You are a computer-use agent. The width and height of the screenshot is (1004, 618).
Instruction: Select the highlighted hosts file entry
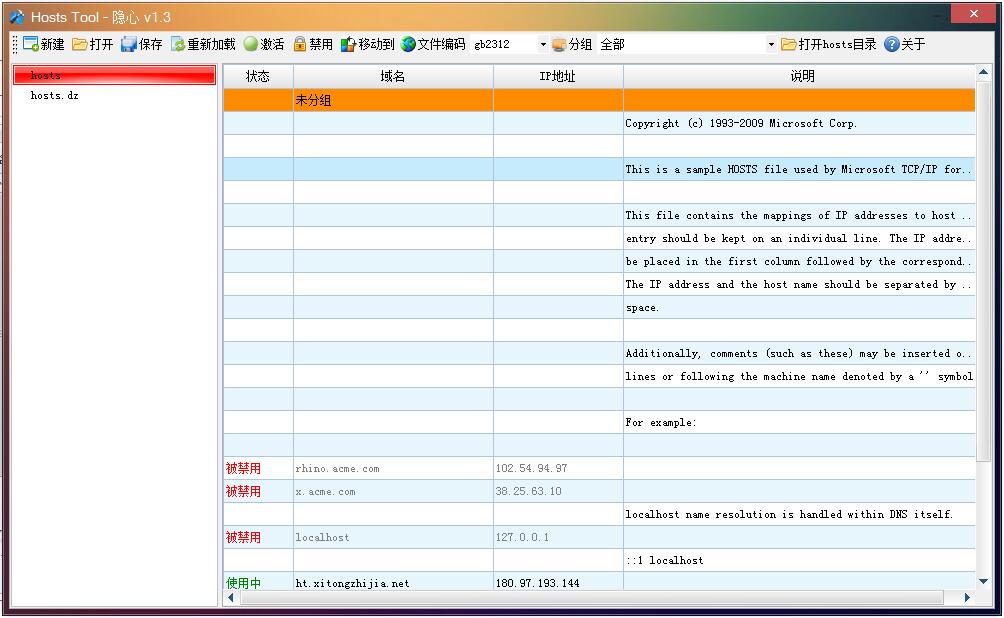point(114,76)
